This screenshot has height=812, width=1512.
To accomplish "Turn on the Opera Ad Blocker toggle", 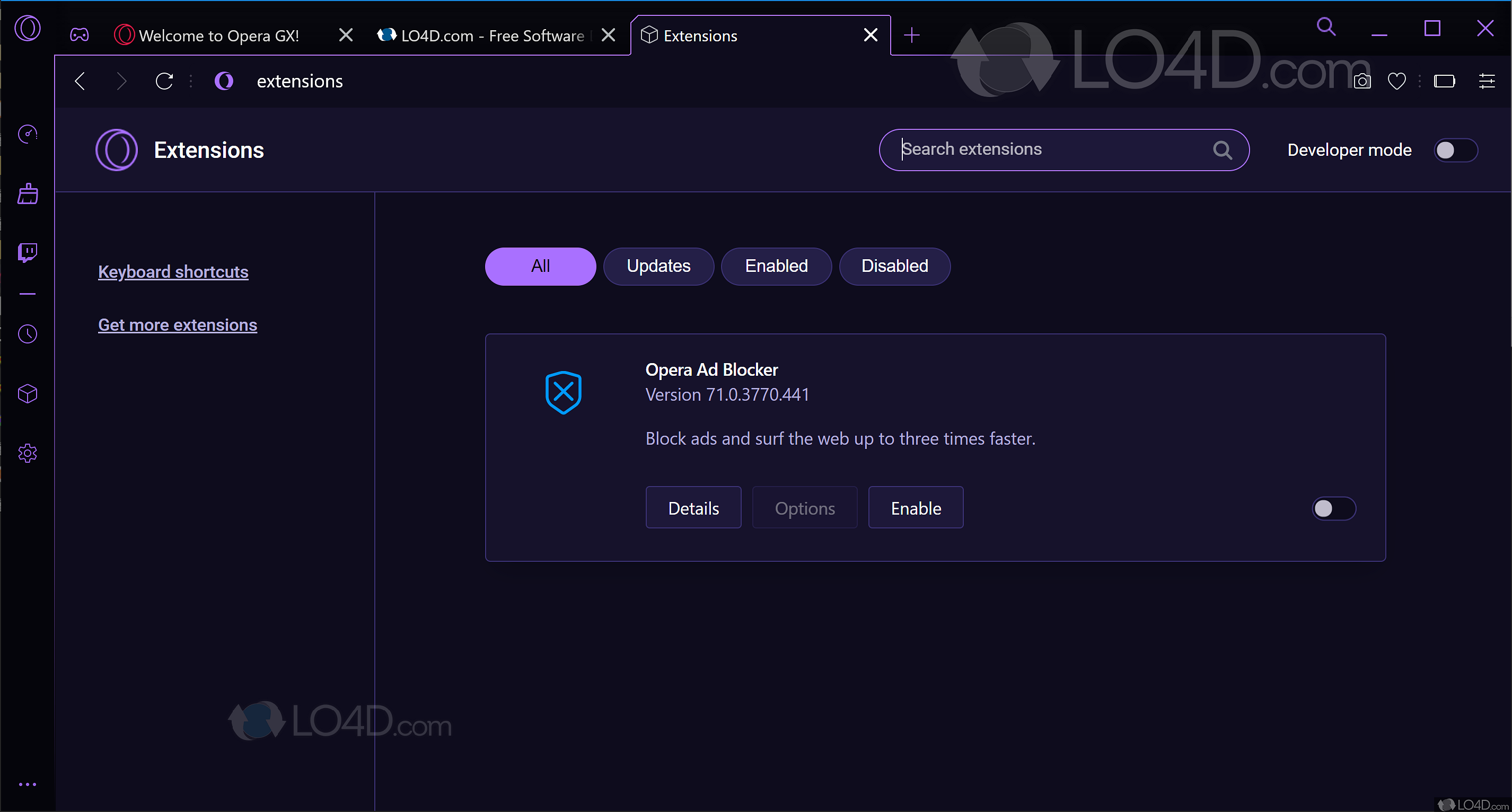I will (x=1333, y=508).
